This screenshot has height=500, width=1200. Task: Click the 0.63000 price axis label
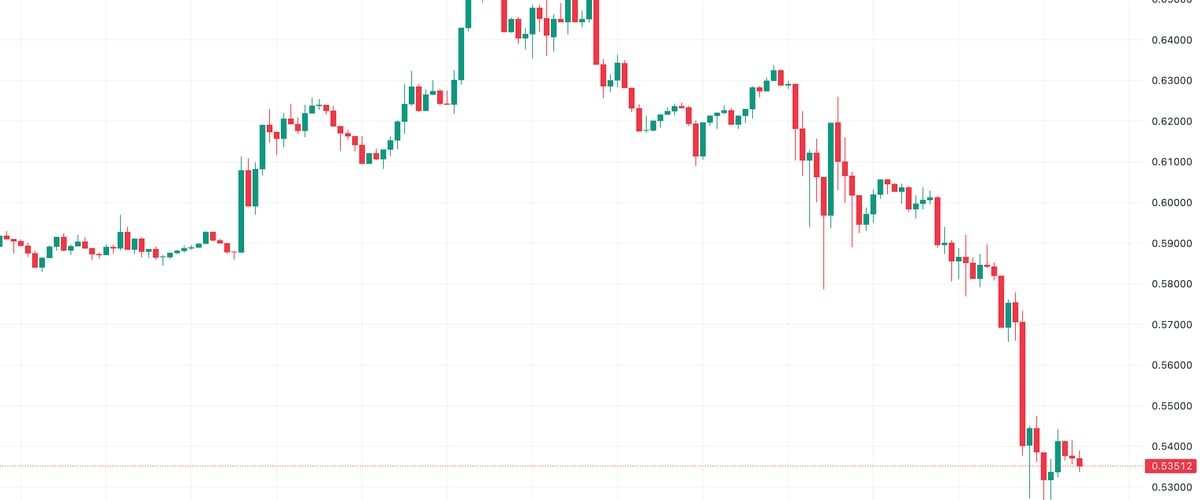[1171, 80]
